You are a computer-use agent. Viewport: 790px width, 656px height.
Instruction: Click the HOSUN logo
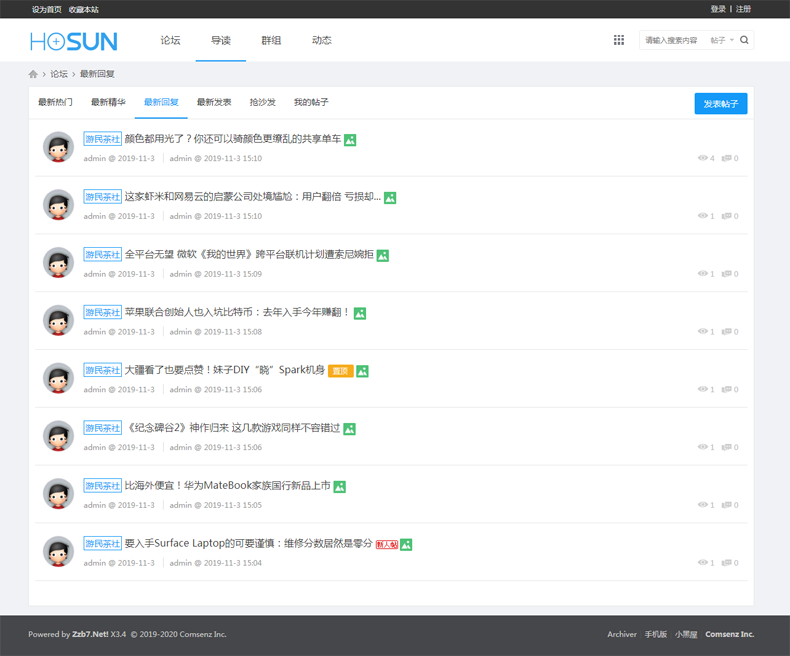pos(73,41)
